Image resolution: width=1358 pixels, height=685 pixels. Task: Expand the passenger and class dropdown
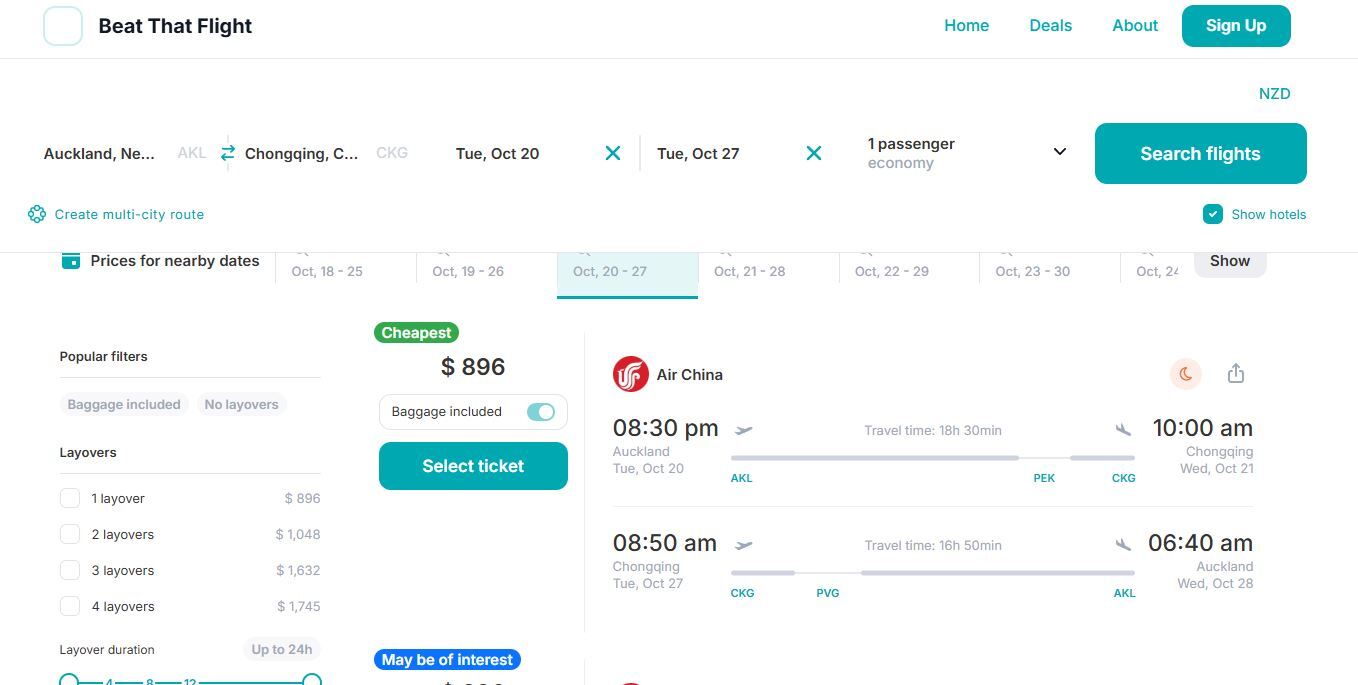pos(1060,152)
